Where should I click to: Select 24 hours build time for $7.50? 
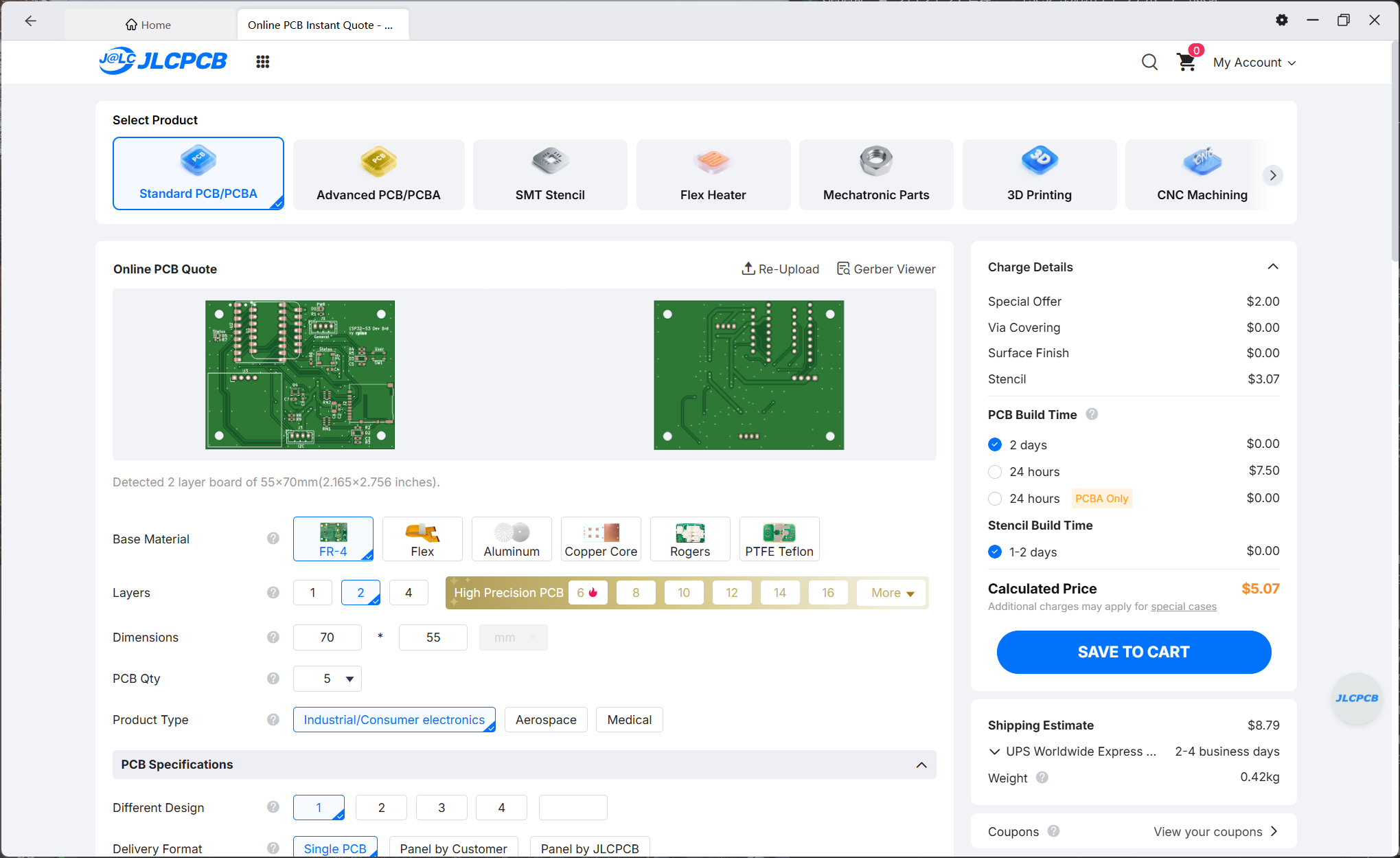[x=995, y=472]
